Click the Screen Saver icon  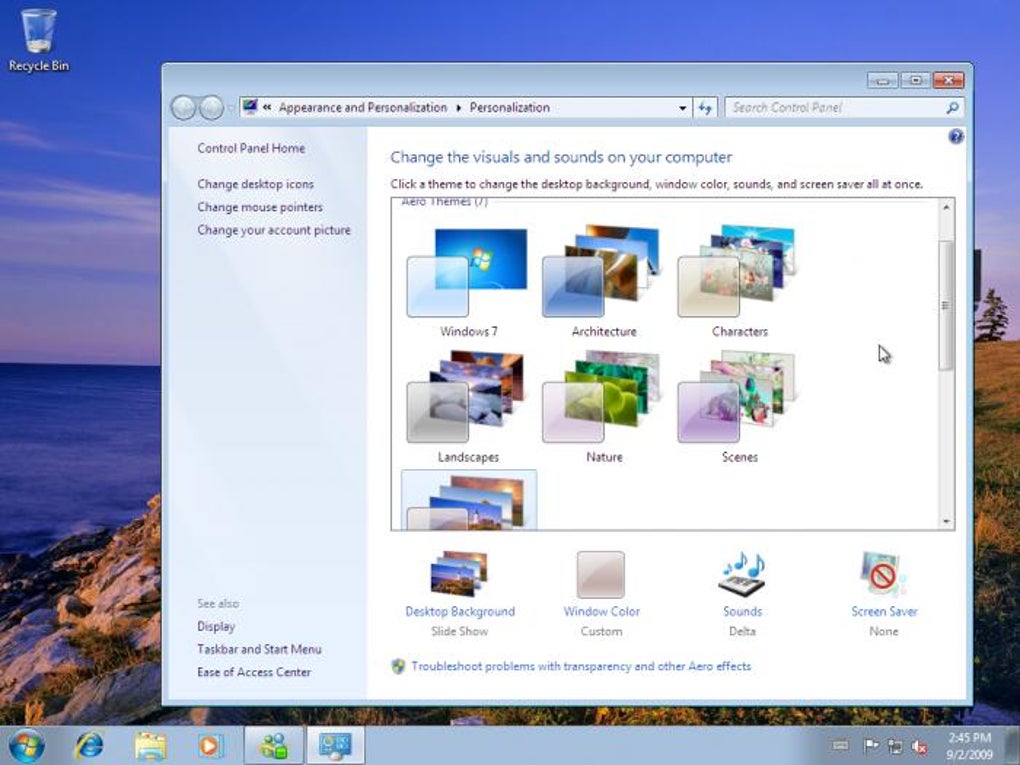(x=883, y=574)
